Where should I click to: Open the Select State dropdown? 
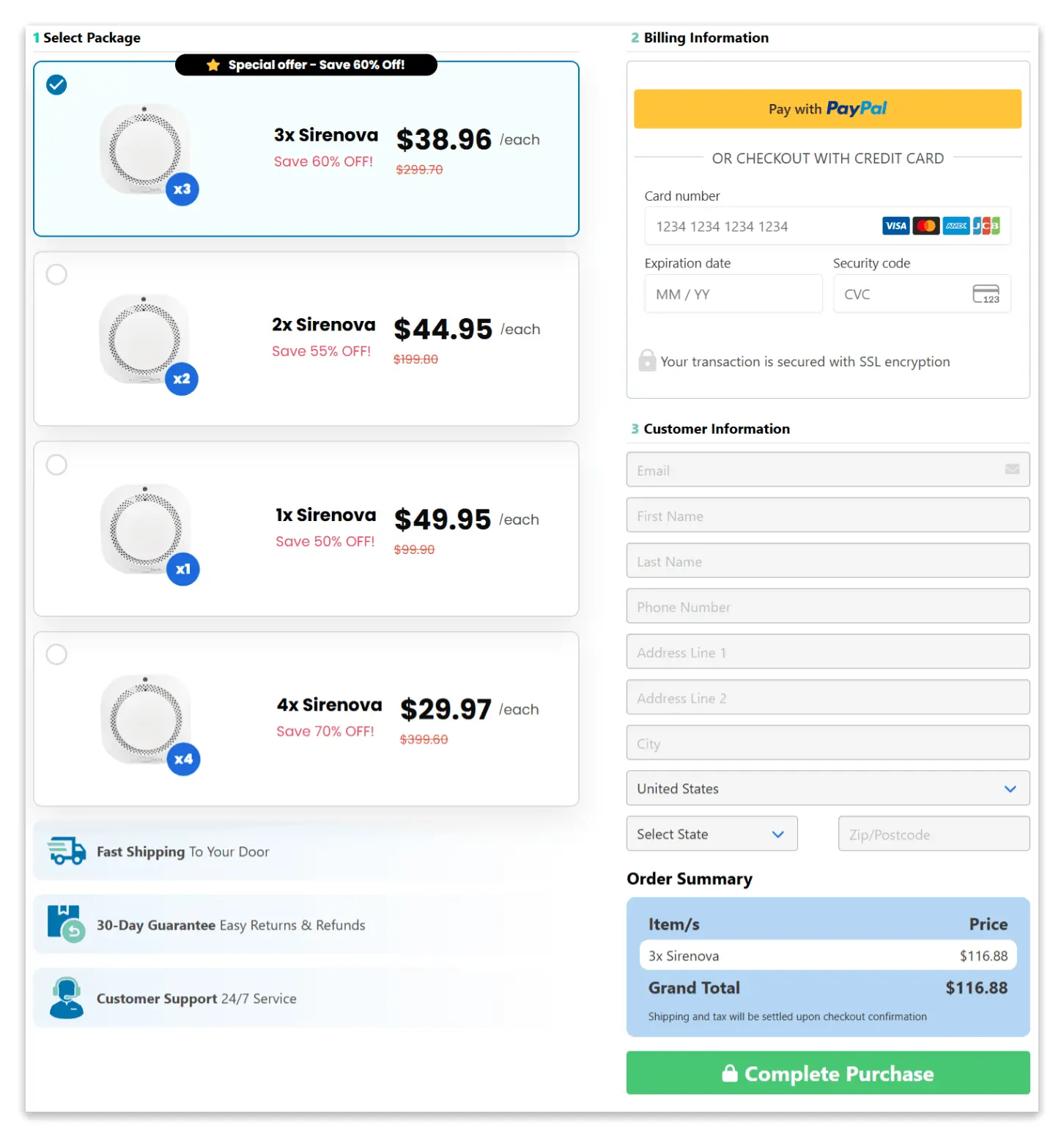point(710,833)
